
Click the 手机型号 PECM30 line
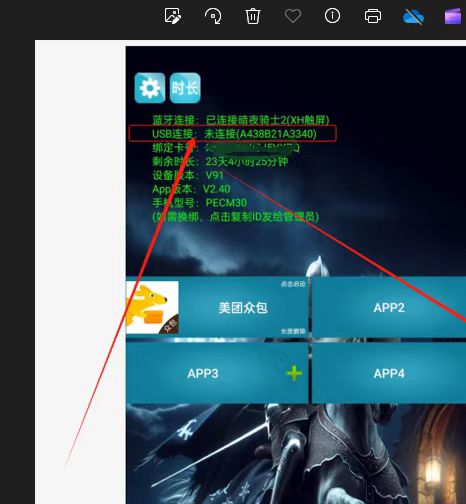pos(200,203)
